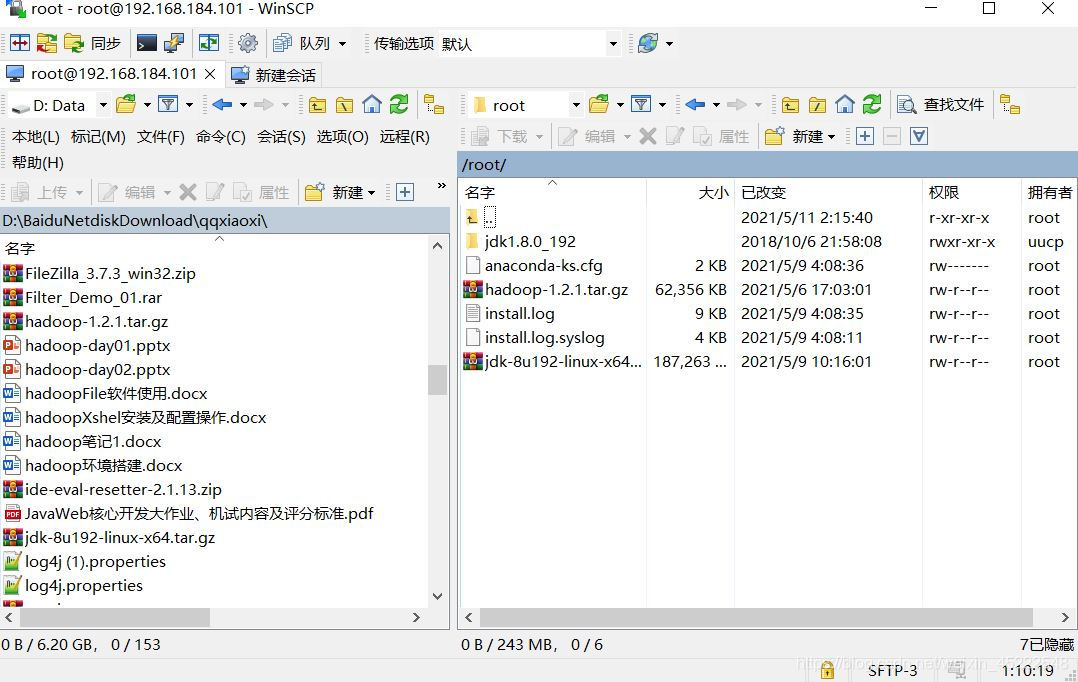Click remote panel horizontal scrollbar thumb
This screenshot has height=682, width=1078.
756,617
